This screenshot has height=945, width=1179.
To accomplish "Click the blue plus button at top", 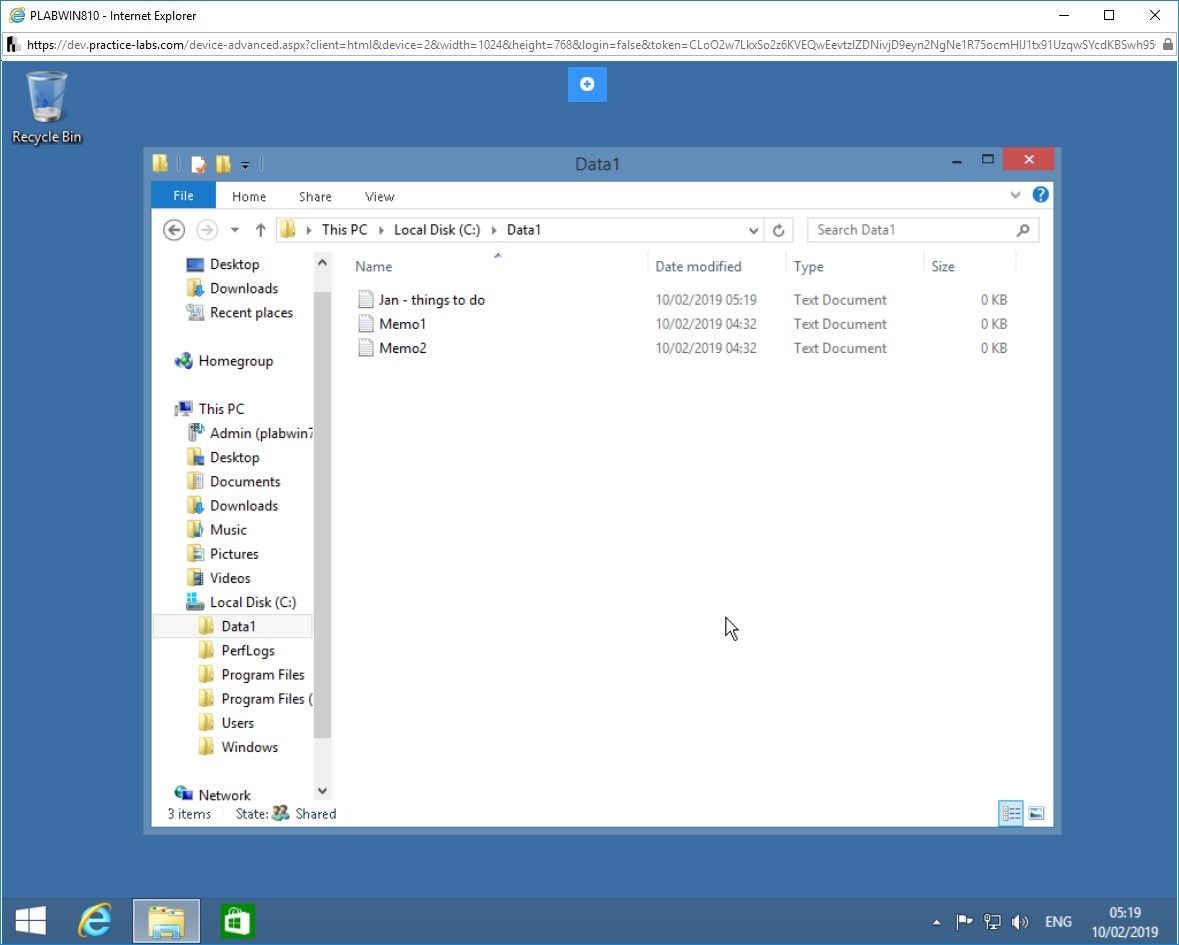I will point(587,84).
